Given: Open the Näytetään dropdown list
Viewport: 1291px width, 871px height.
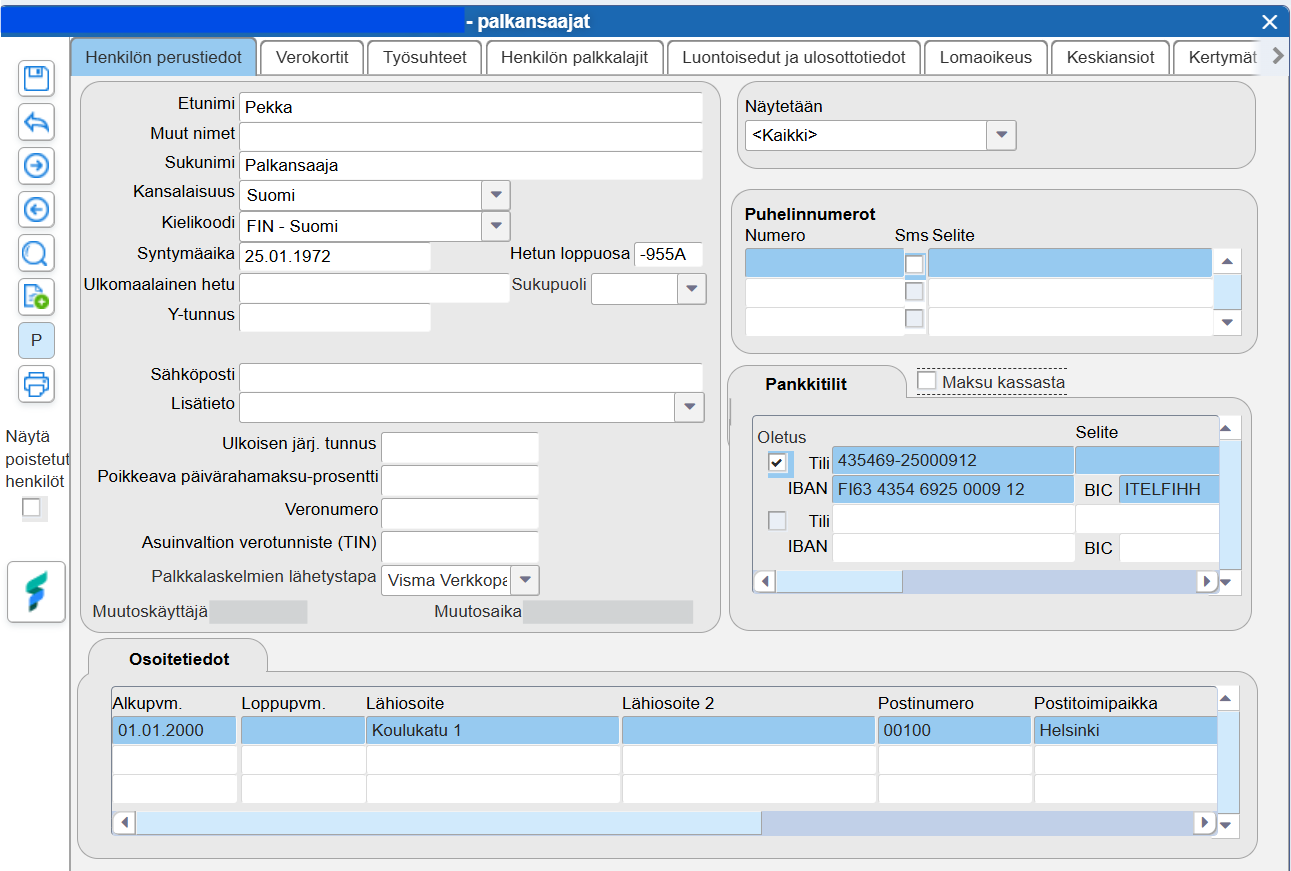Looking at the screenshot, I should [1001, 135].
